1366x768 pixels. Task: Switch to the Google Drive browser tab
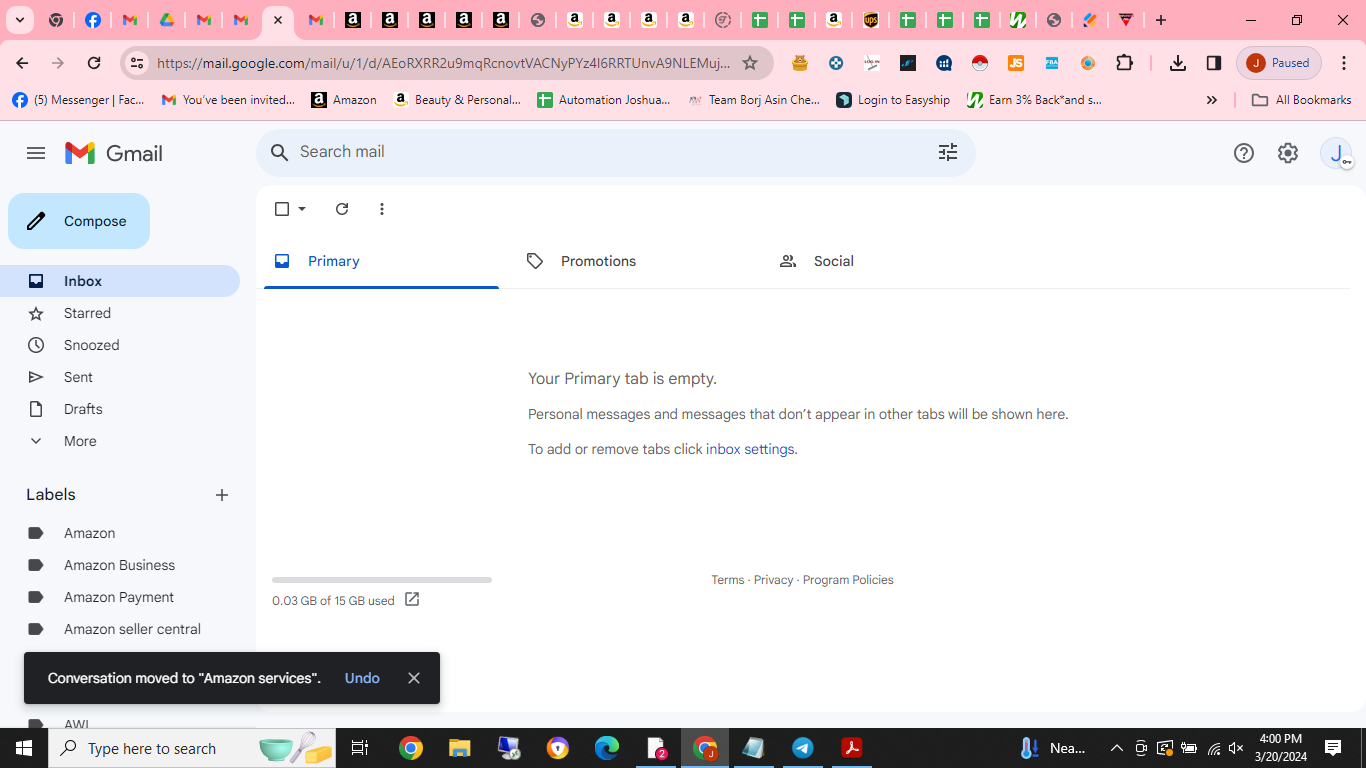pyautogui.click(x=167, y=20)
